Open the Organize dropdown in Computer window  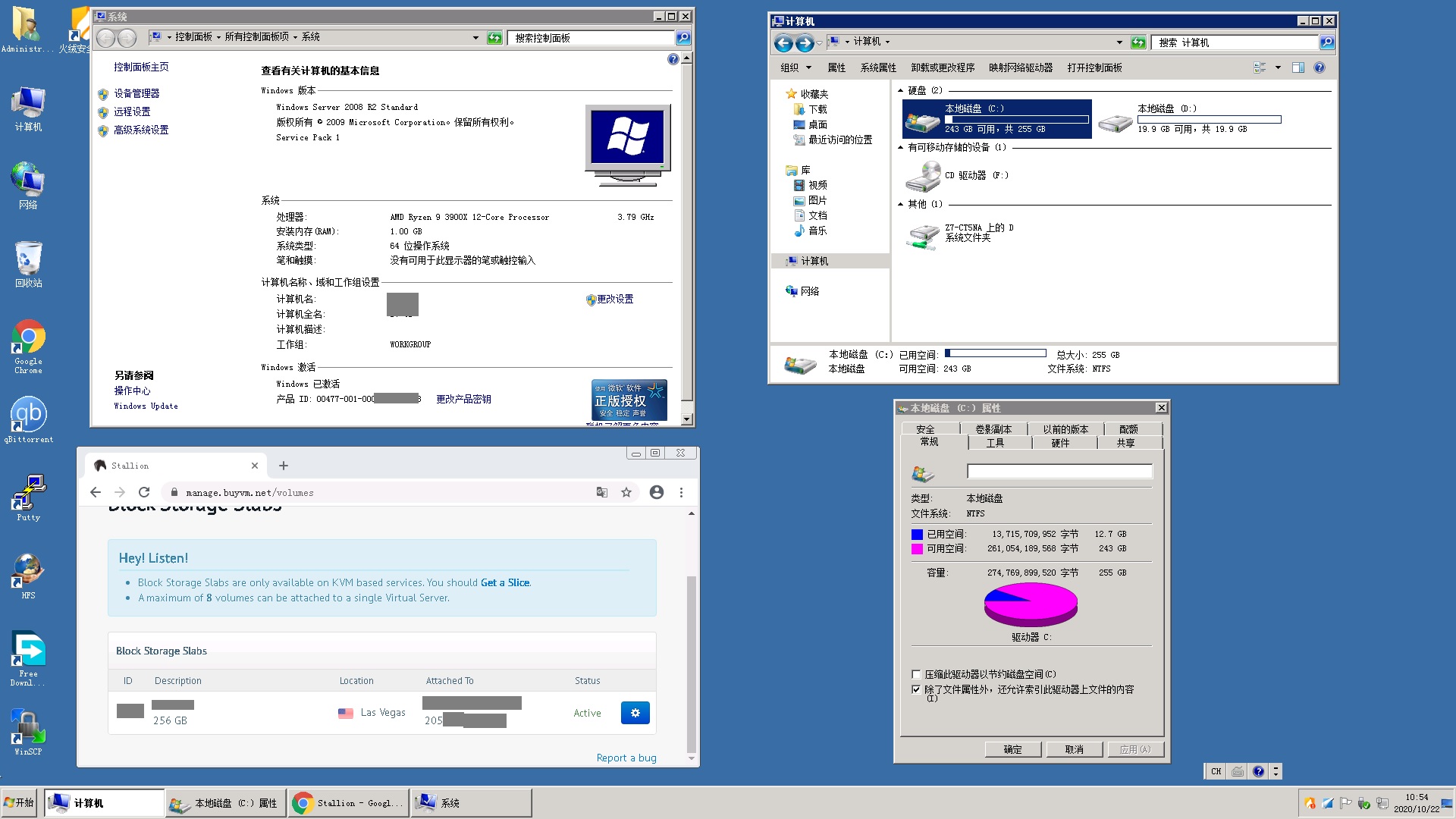796,67
